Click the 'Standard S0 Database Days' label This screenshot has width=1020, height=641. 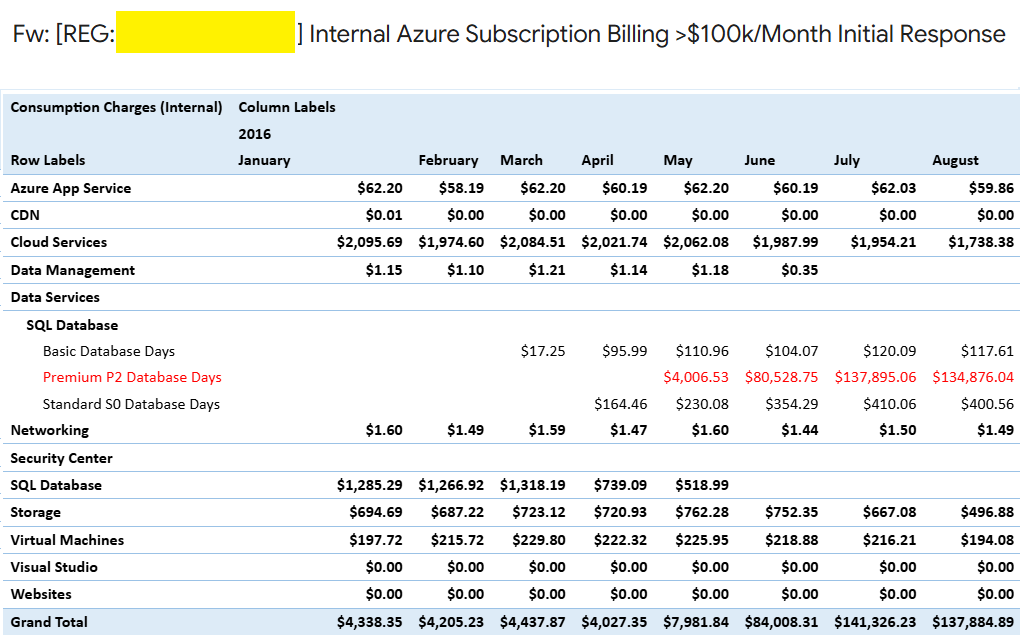[131, 404]
